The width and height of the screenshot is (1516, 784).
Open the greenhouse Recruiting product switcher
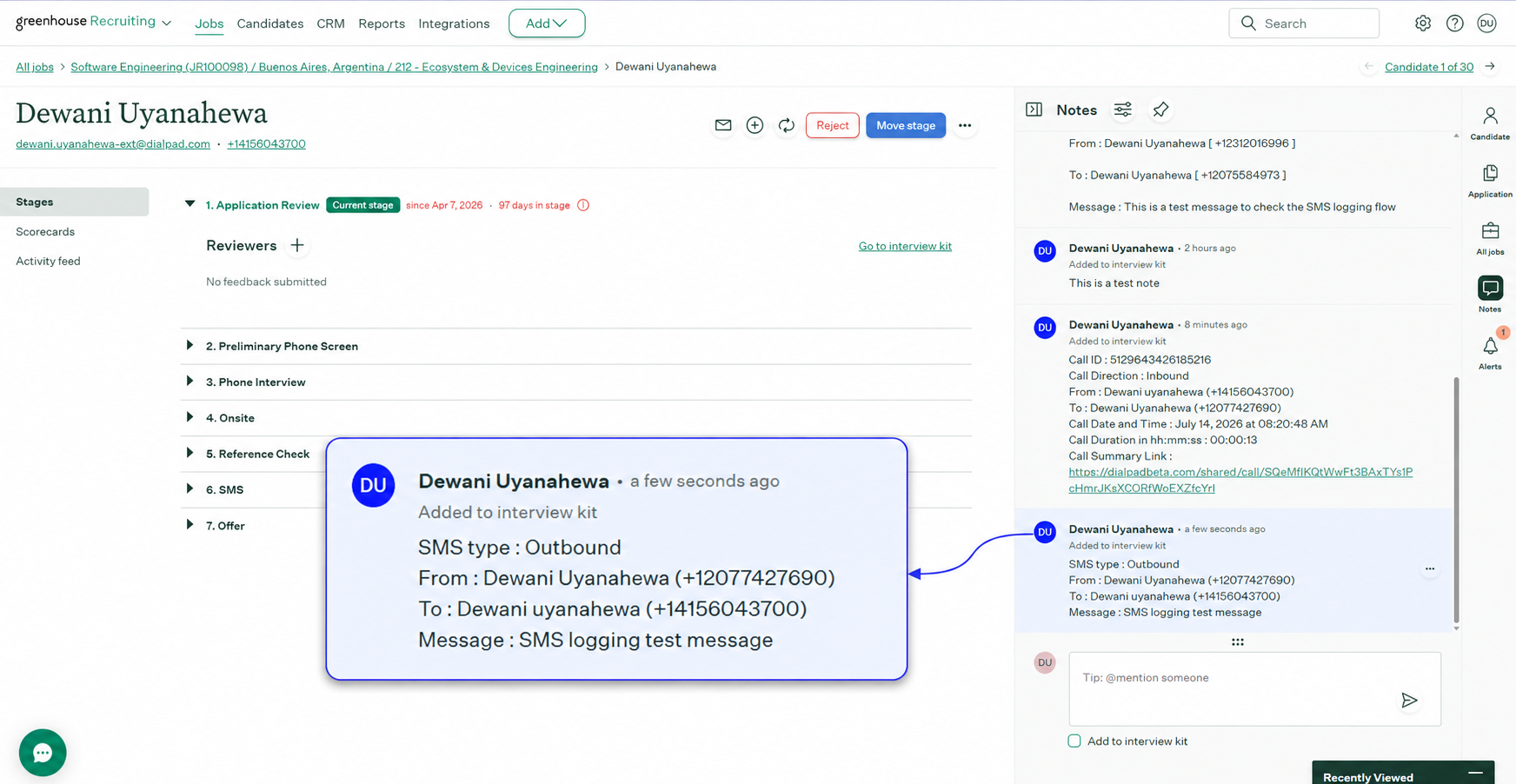tap(93, 22)
